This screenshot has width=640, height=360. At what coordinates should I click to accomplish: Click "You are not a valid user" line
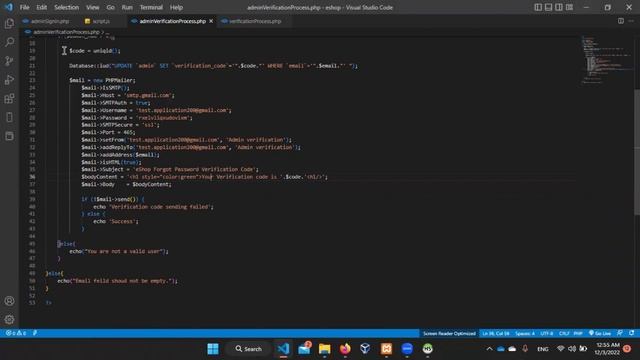pyautogui.click(x=119, y=251)
